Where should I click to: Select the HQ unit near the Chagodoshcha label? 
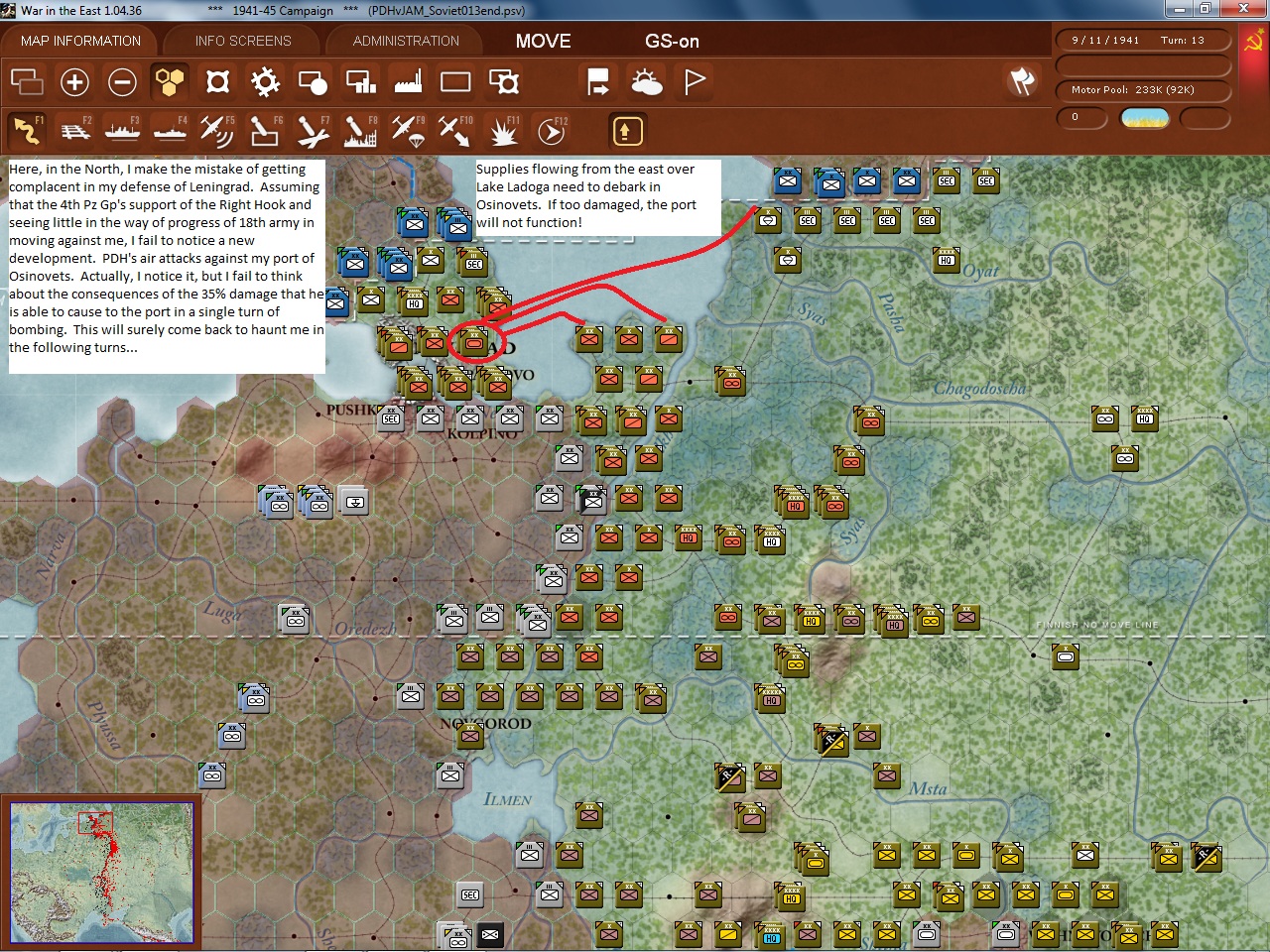click(1145, 417)
